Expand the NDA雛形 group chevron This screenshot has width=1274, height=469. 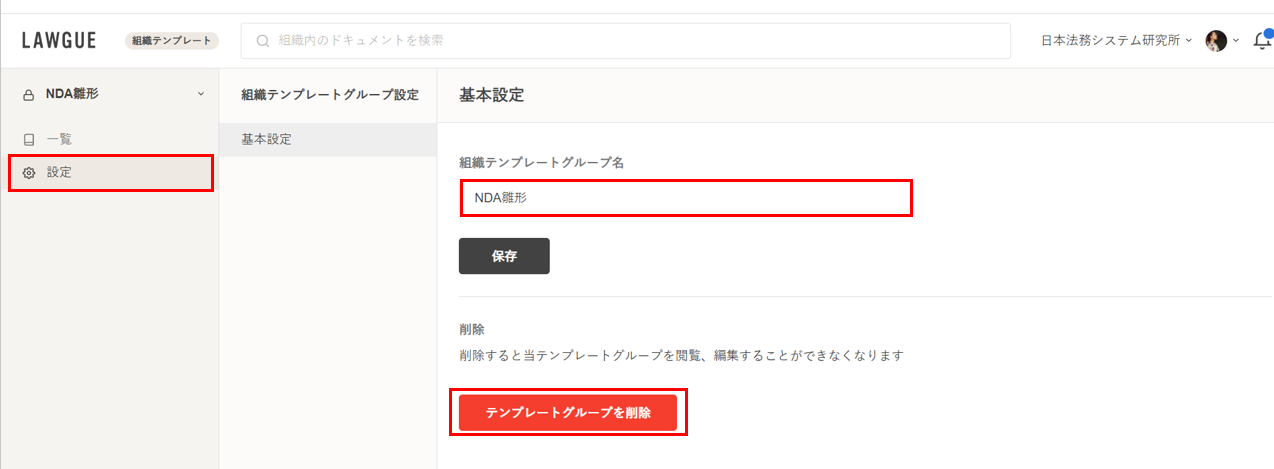pos(200,94)
